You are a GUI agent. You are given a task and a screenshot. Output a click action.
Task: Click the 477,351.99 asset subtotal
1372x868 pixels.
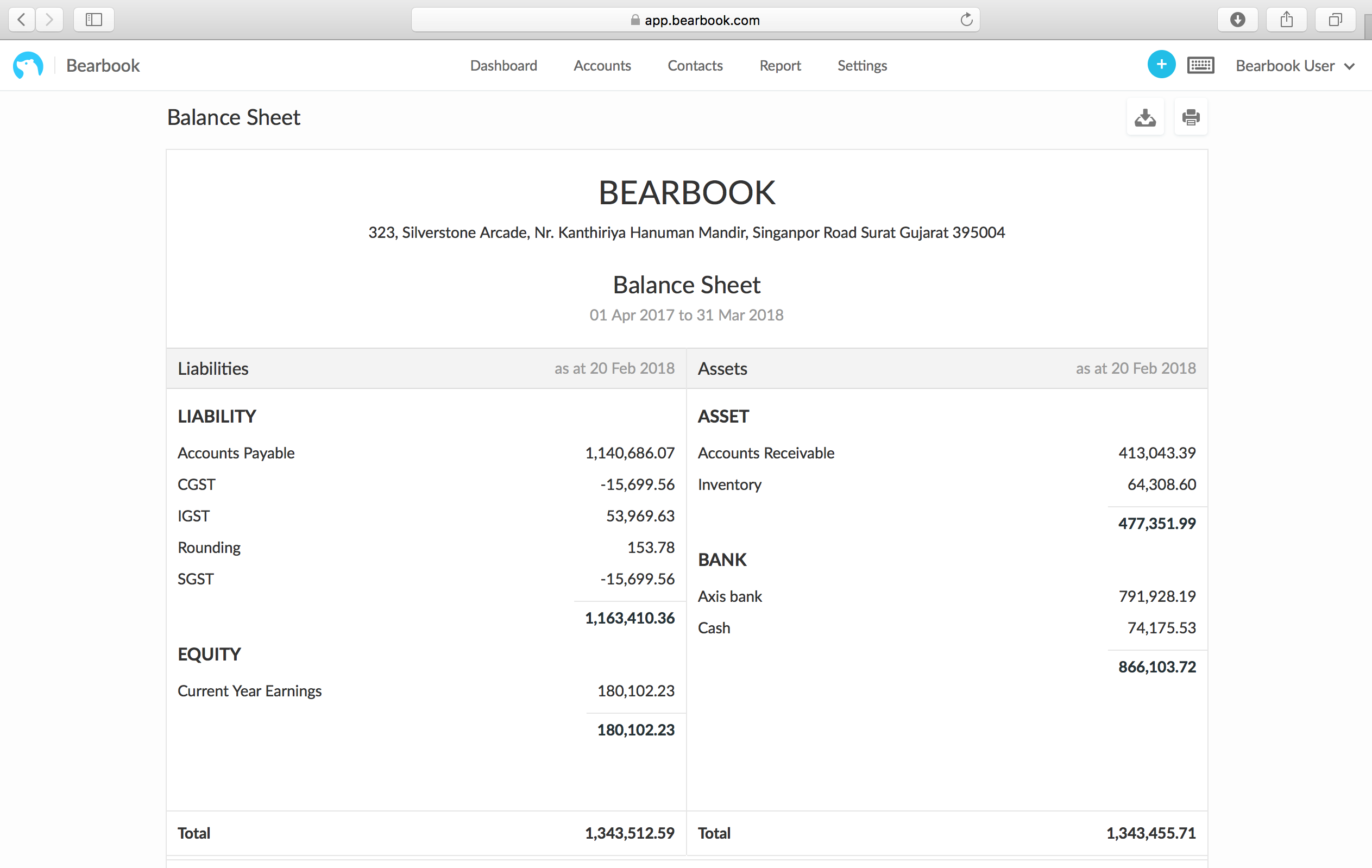pos(1156,523)
